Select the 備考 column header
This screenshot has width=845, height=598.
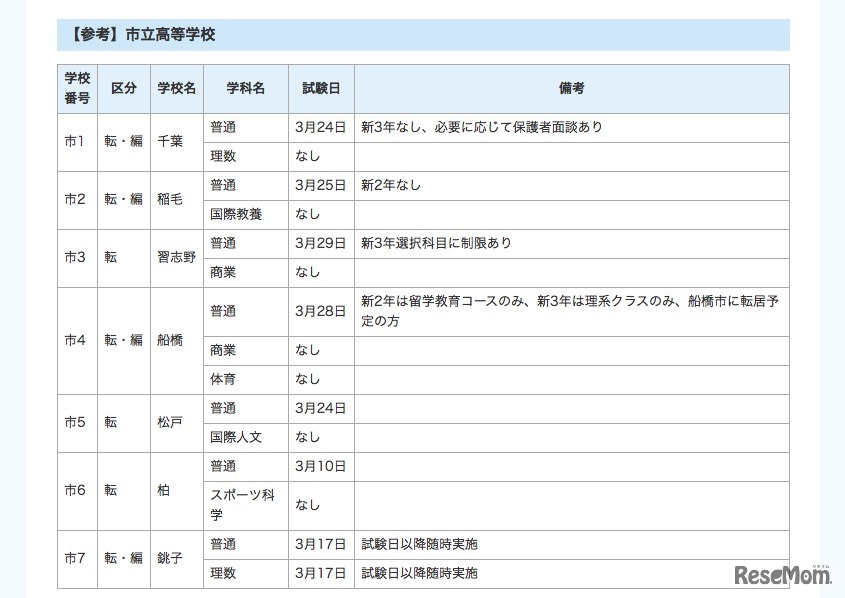(x=571, y=88)
